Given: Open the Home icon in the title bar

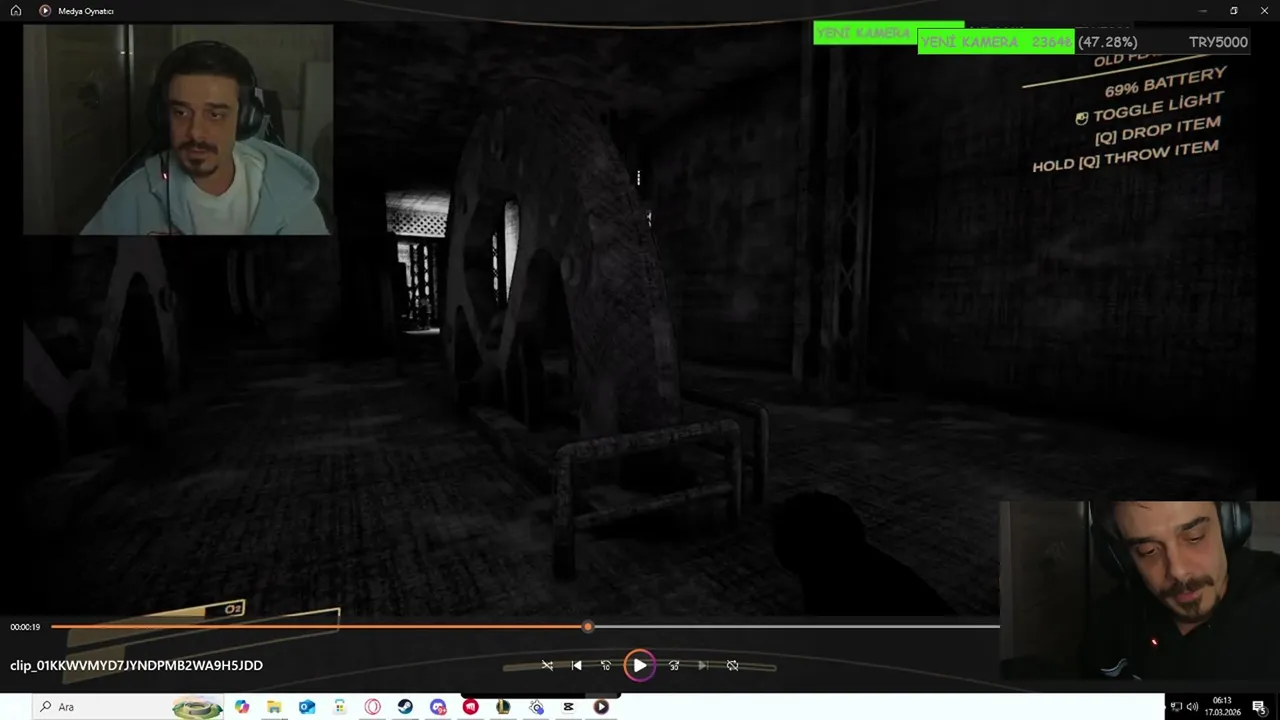Looking at the screenshot, I should 16,10.
